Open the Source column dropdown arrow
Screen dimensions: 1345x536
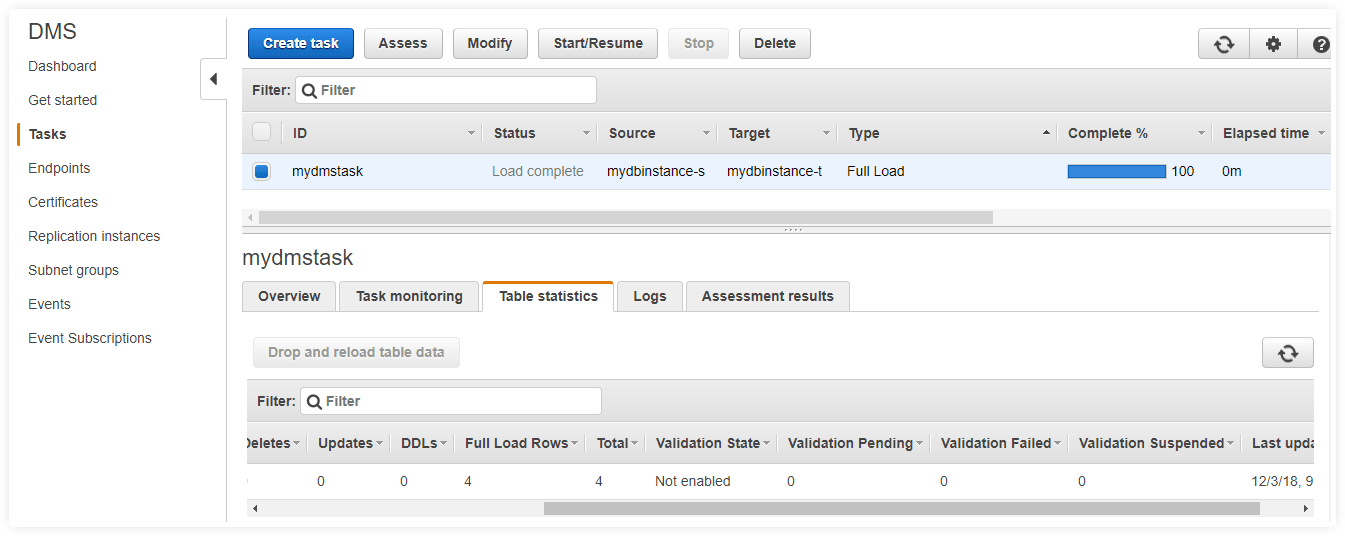point(706,134)
